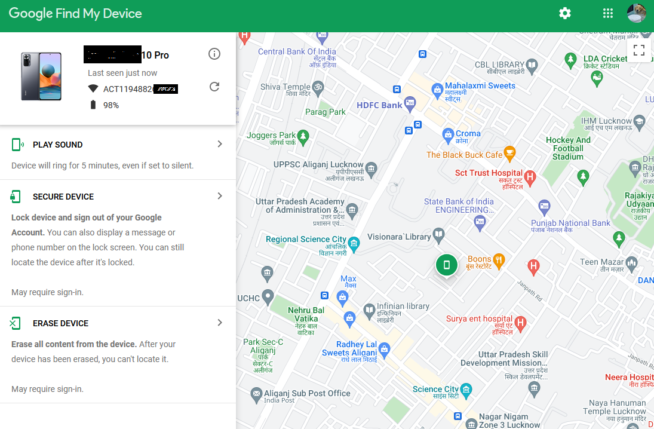This screenshot has width=654, height=429.
Task: Select the Regional Science City marker
Action: click(354, 244)
